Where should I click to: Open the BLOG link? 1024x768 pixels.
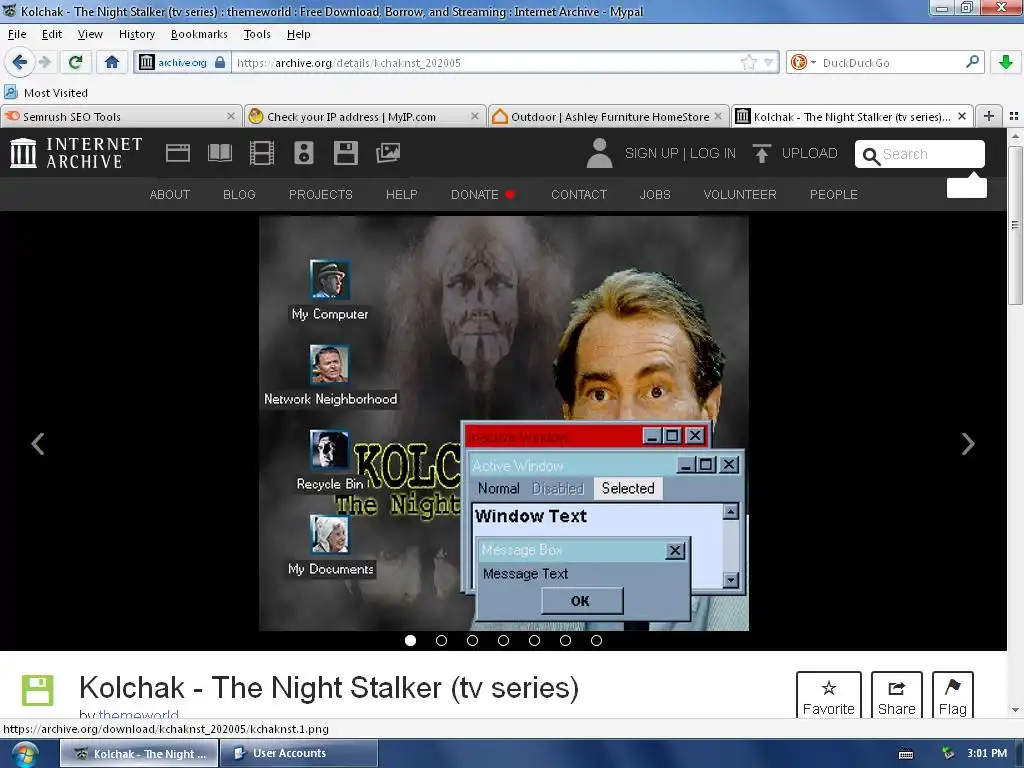point(239,195)
